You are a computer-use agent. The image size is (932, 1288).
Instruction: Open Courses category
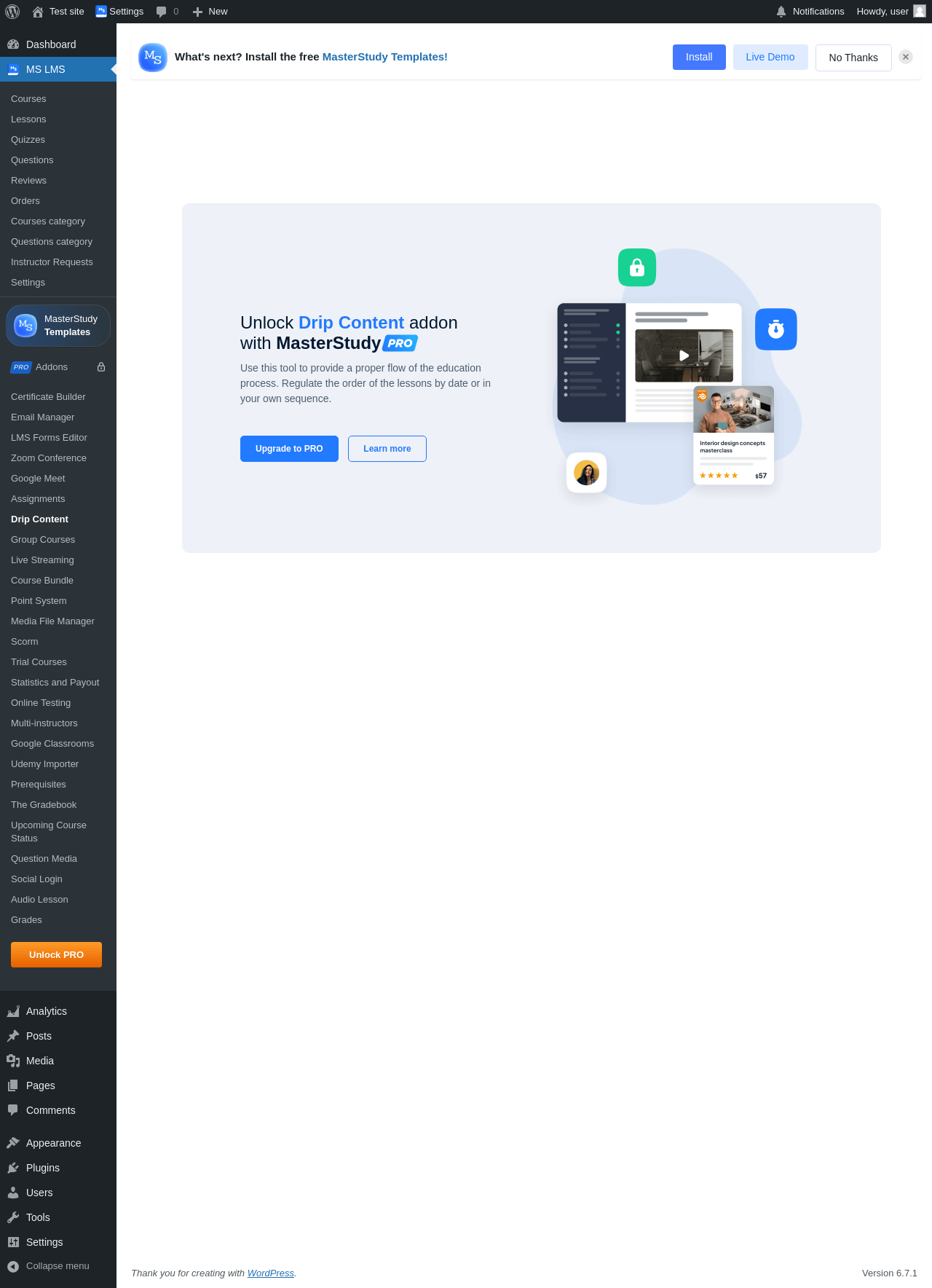pos(48,221)
